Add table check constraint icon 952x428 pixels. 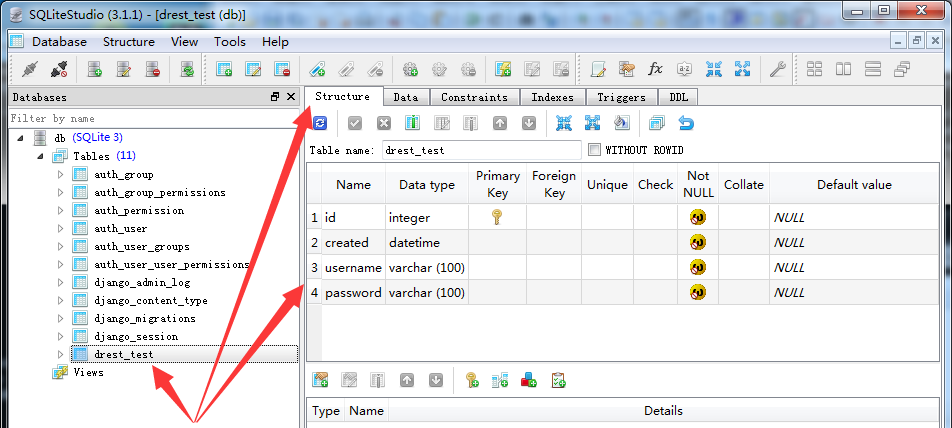click(x=558, y=380)
